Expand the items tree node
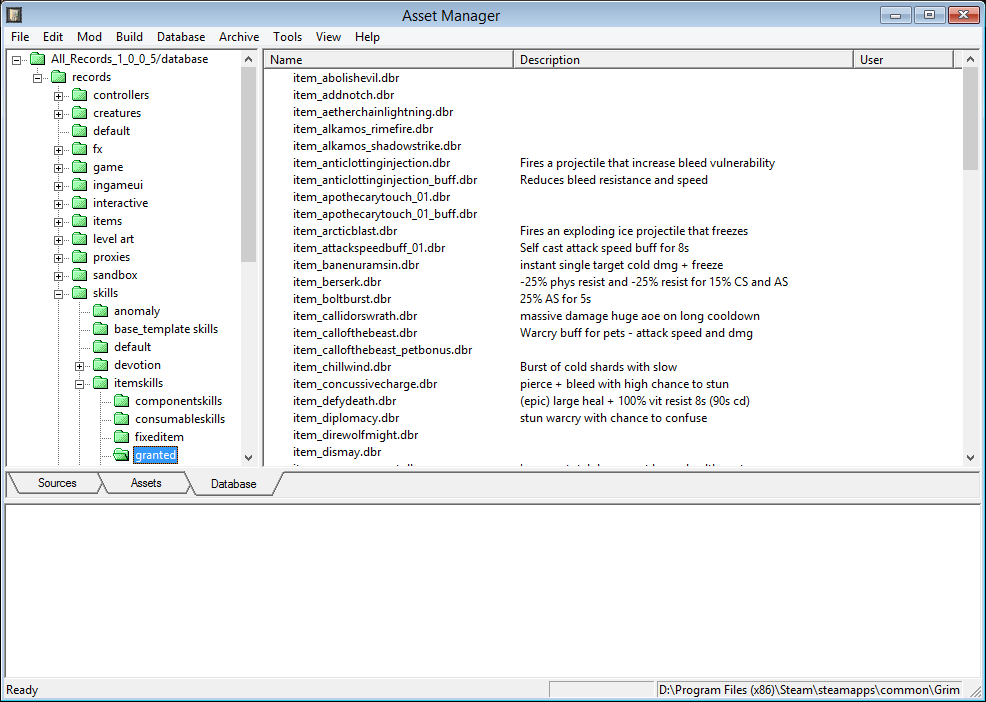 pos(59,222)
